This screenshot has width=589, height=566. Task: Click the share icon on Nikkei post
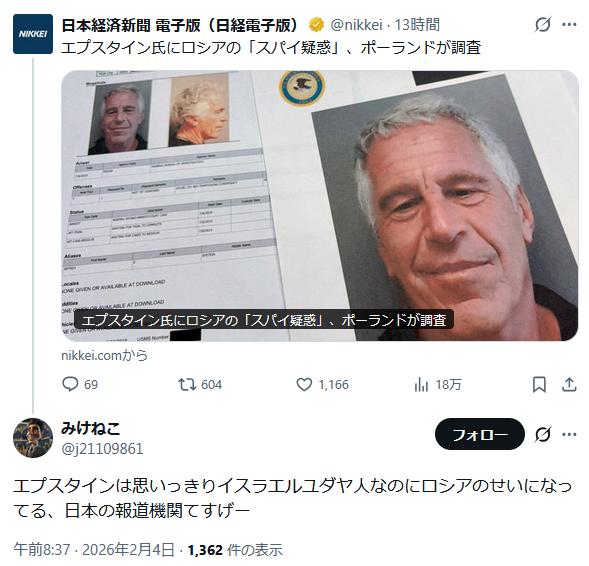click(x=569, y=384)
